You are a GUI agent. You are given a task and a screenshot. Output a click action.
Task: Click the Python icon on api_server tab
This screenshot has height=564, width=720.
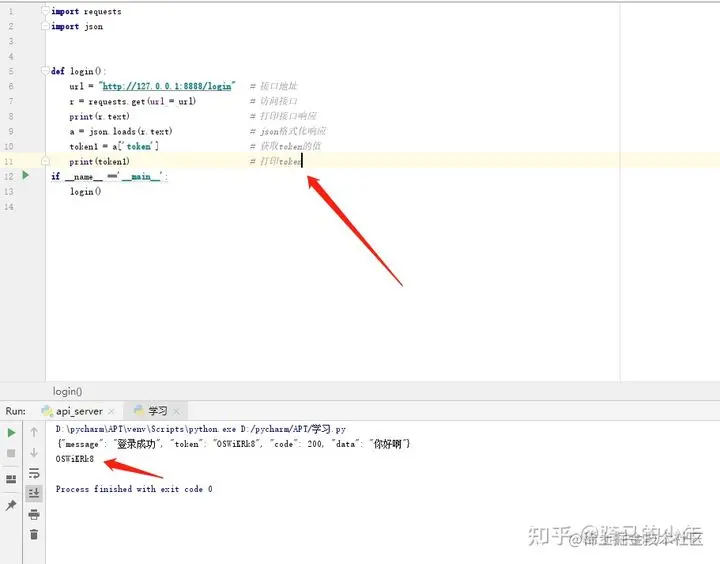click(x=47, y=411)
